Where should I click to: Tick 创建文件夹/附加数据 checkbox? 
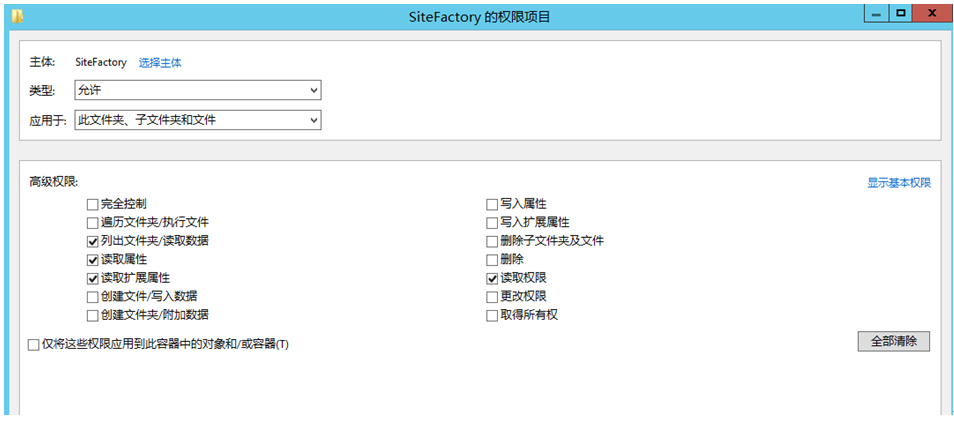(93, 315)
